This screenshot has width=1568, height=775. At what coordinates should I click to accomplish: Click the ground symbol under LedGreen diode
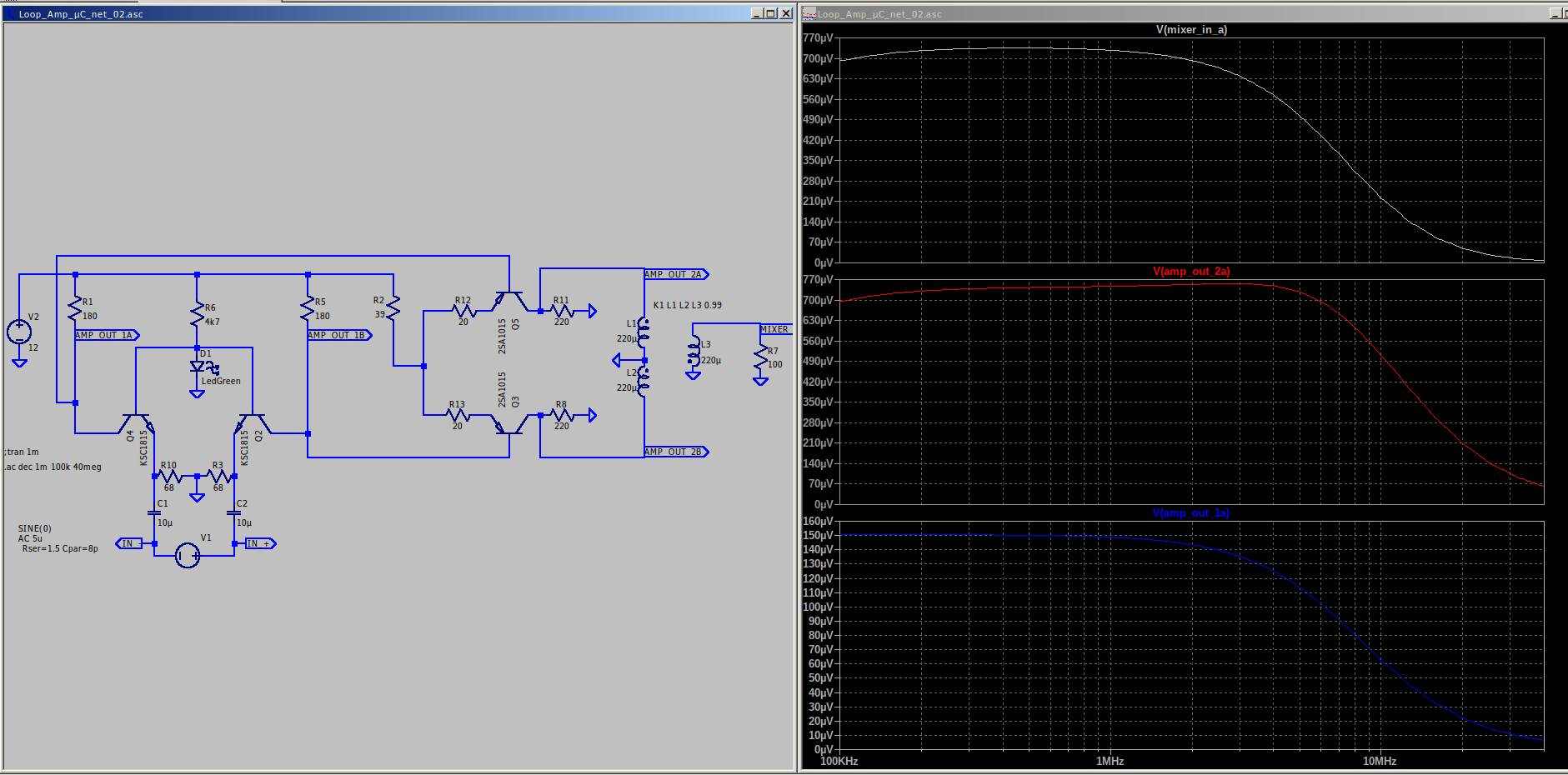click(197, 394)
